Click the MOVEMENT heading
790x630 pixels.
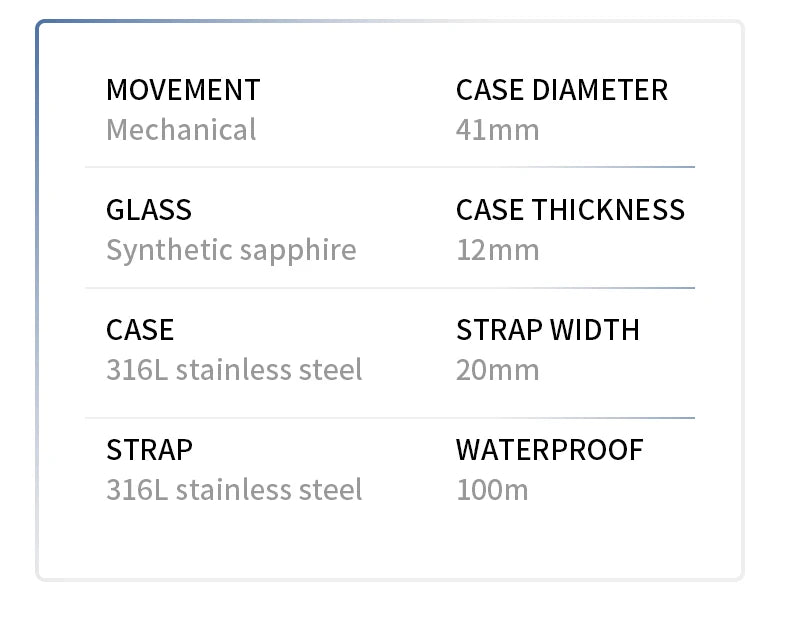coord(183,90)
